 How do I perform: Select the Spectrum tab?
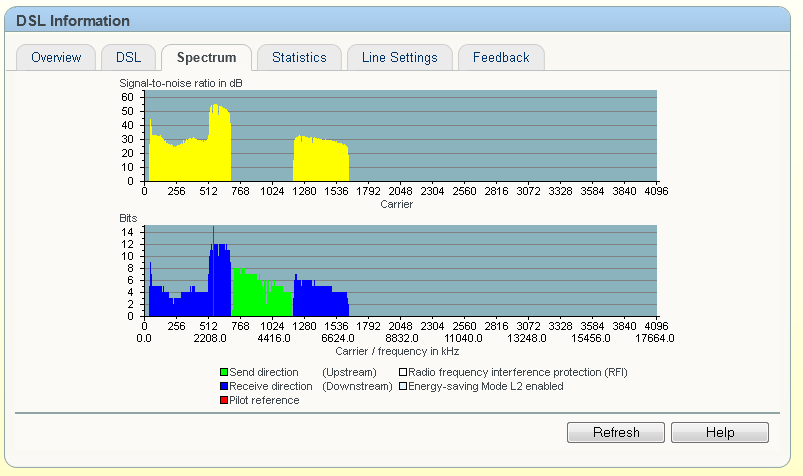tap(206, 58)
